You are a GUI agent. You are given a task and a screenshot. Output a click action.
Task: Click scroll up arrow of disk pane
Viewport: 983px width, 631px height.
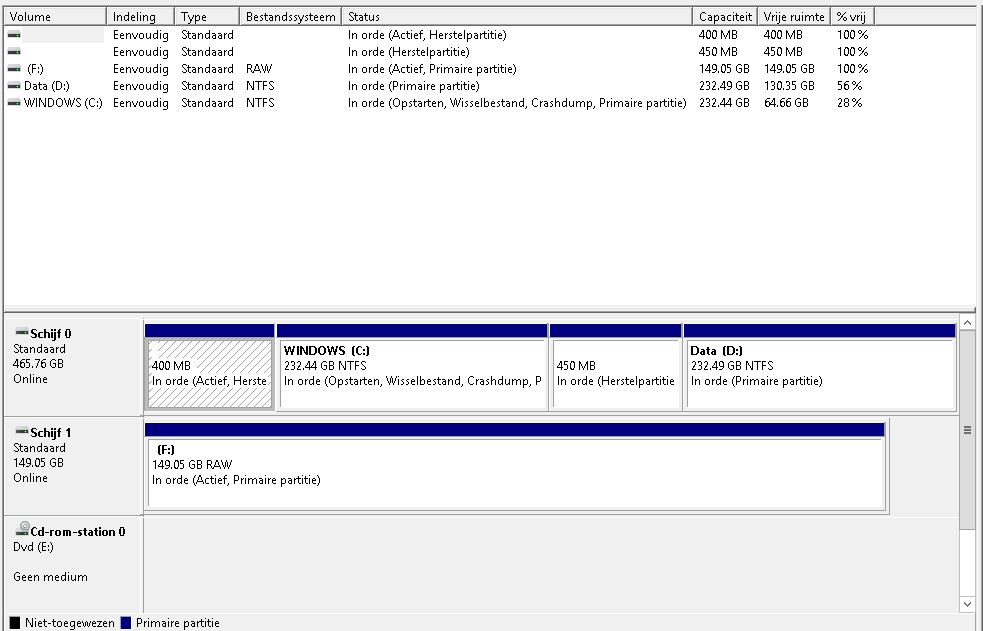pyautogui.click(x=967, y=323)
